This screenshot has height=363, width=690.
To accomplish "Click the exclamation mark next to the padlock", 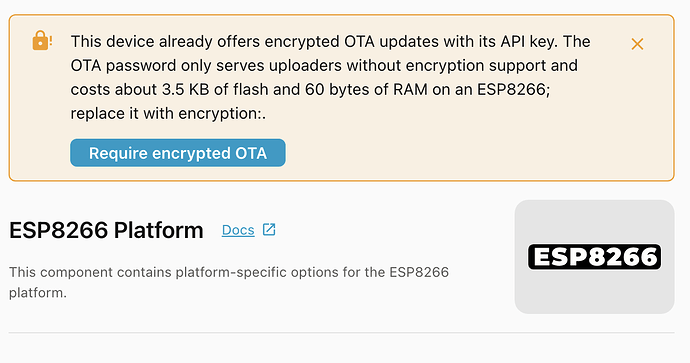I will (51, 41).
